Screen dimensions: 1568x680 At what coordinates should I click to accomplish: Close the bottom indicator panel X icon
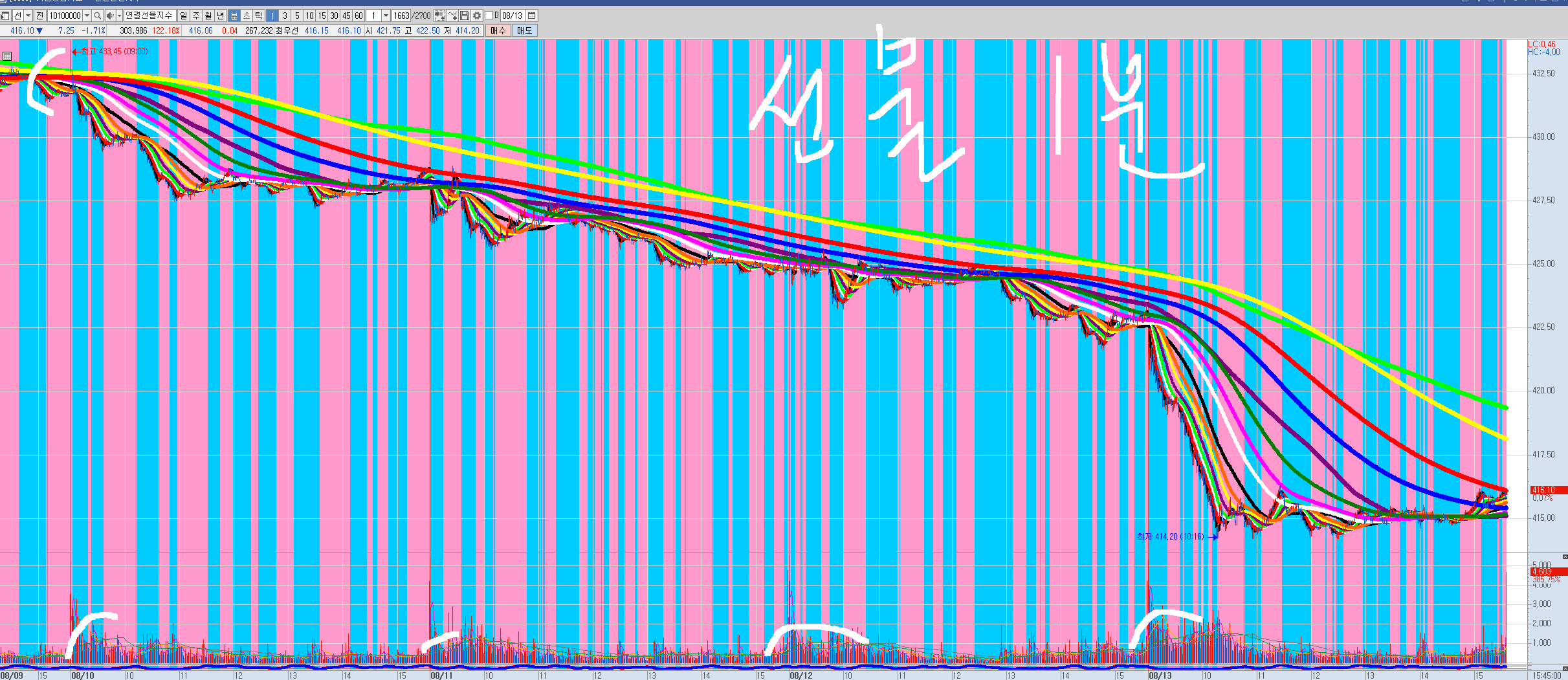1565,668
